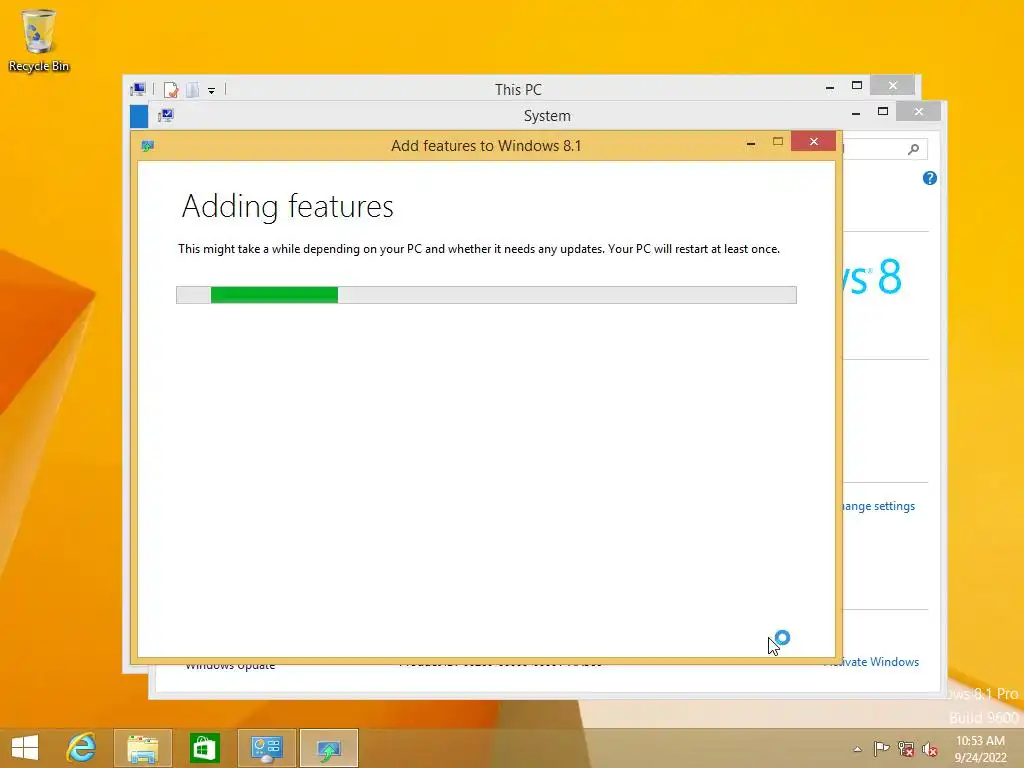The height and width of the screenshot is (768, 1024).
Task: Click the Change settings link in System
Action: pos(878,506)
